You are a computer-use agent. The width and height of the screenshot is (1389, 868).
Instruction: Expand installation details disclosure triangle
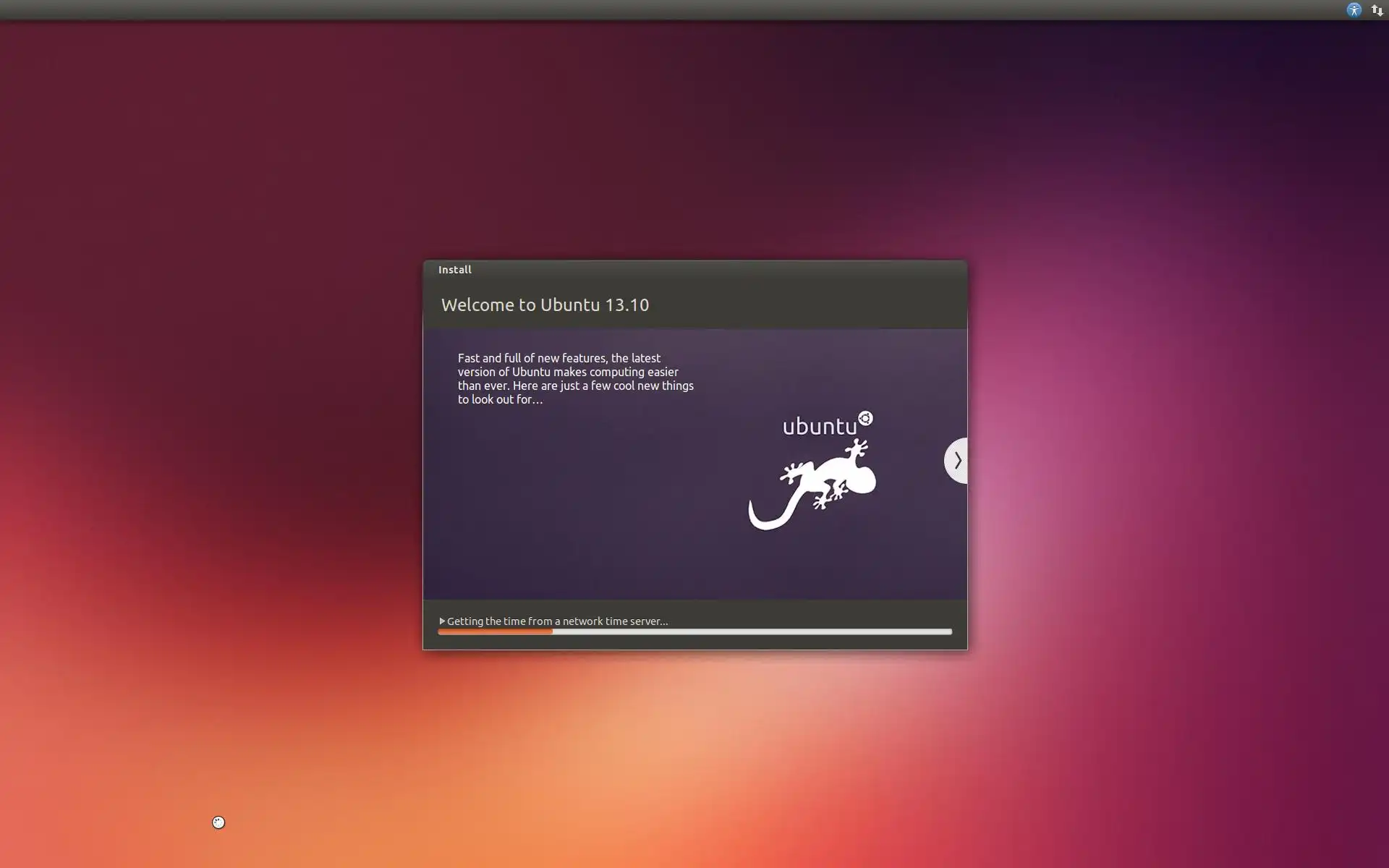point(442,621)
